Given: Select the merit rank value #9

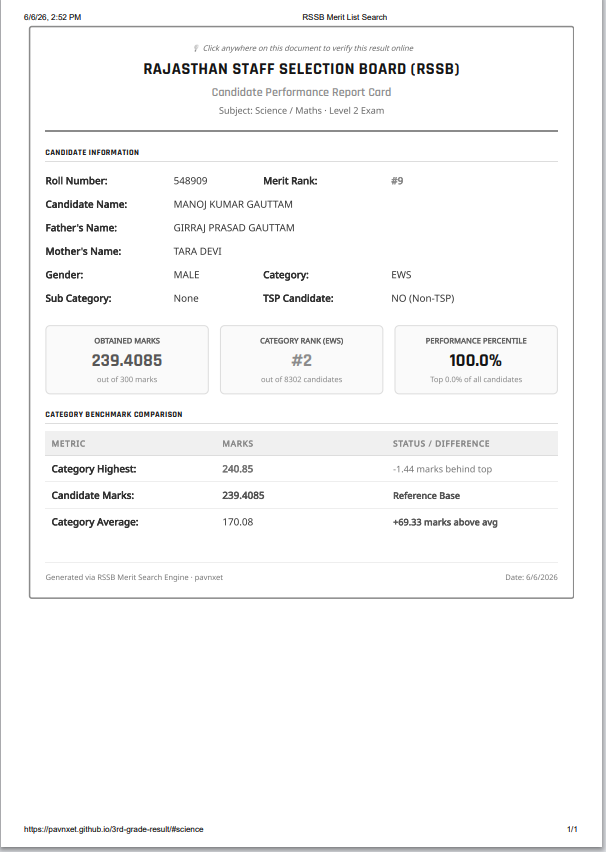Looking at the screenshot, I should click(397, 180).
